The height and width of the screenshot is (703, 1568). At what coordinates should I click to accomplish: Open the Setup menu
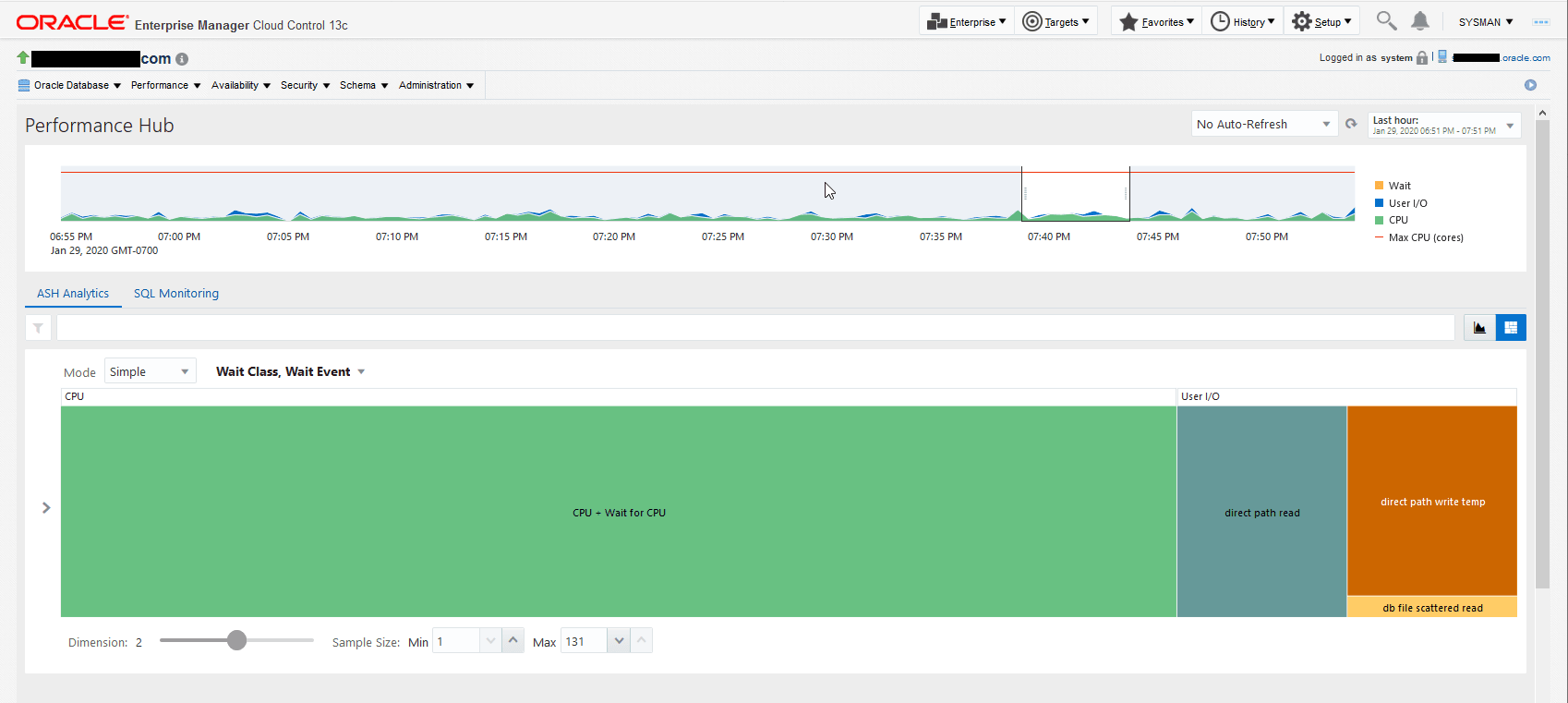click(x=1321, y=21)
